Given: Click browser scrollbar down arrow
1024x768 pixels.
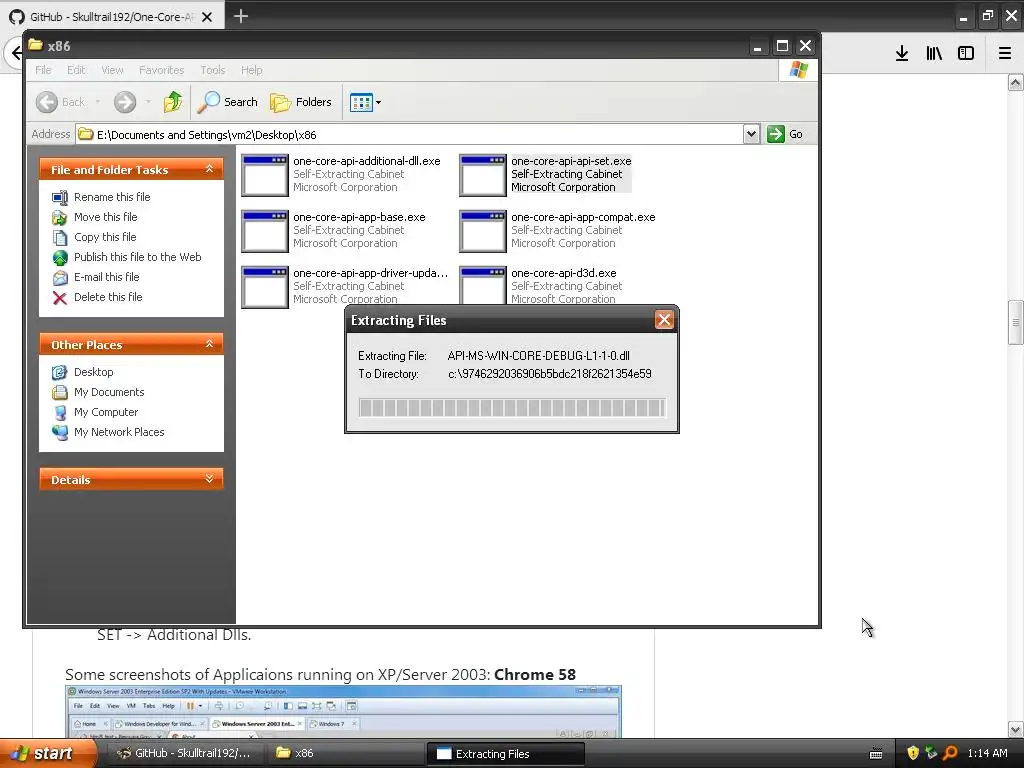Looking at the screenshot, I should click(1016, 729).
